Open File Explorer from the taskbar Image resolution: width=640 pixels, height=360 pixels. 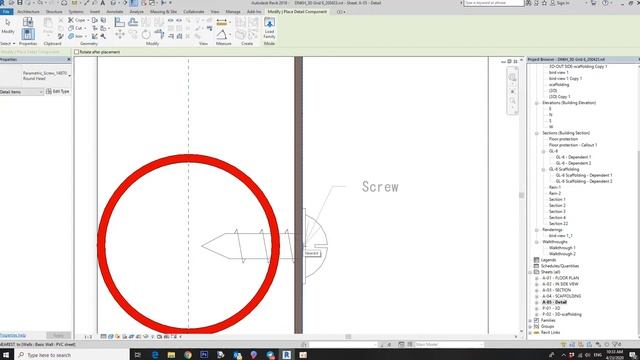[x=171, y=355]
